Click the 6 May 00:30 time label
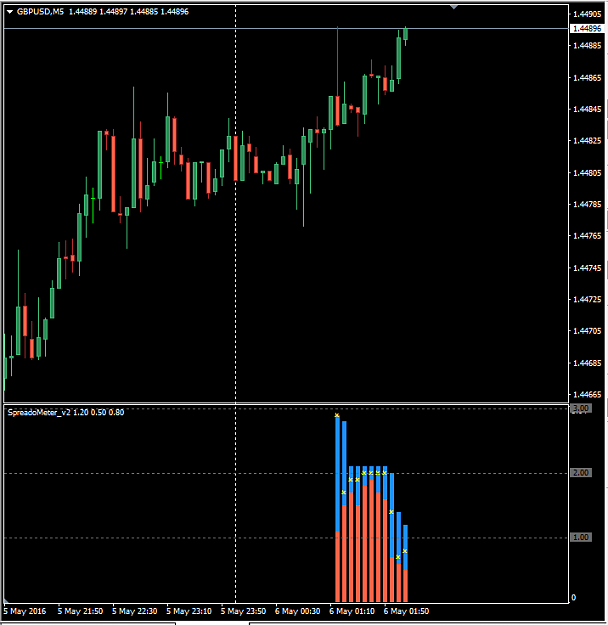This screenshot has height=625, width=608. pyautogui.click(x=298, y=611)
